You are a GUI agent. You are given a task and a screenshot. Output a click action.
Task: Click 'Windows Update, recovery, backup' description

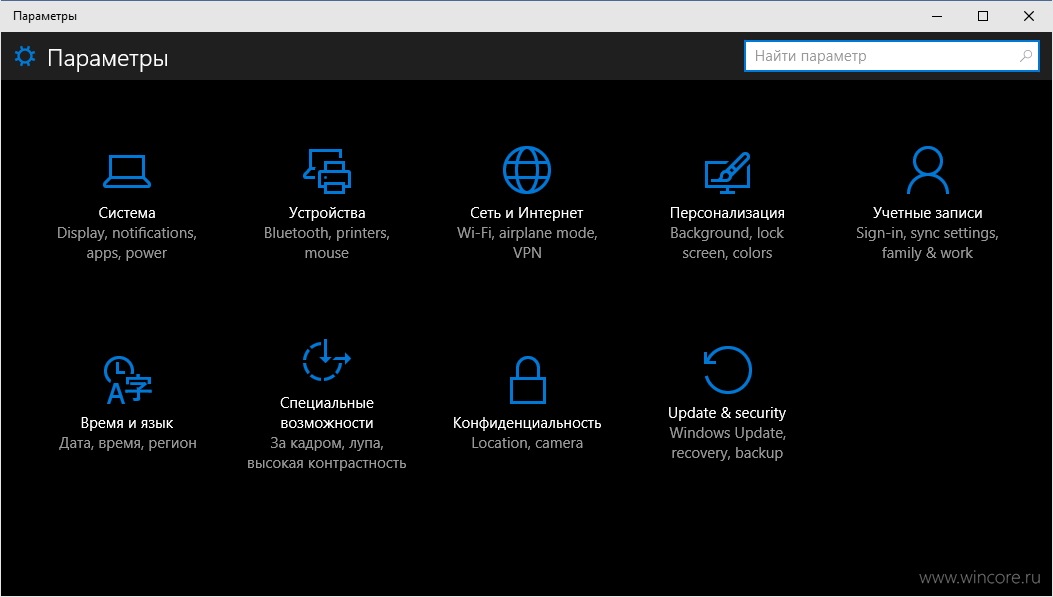(727, 443)
